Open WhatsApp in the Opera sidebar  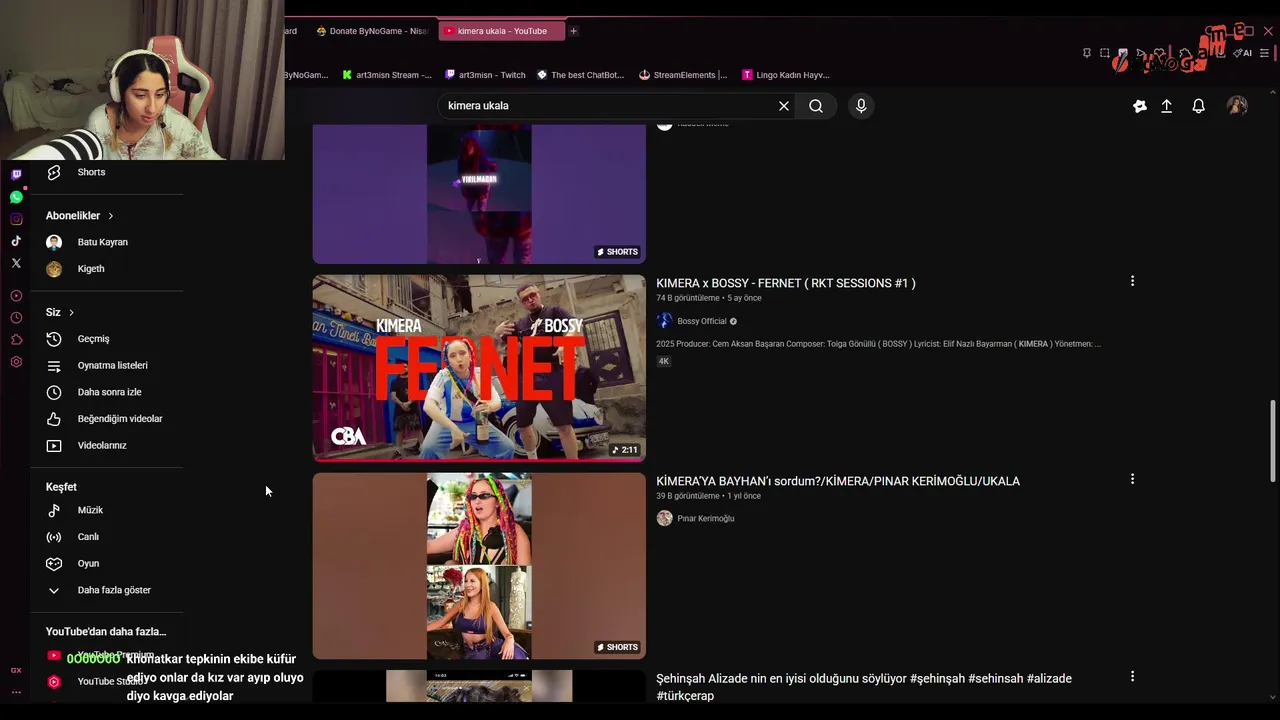click(x=16, y=197)
